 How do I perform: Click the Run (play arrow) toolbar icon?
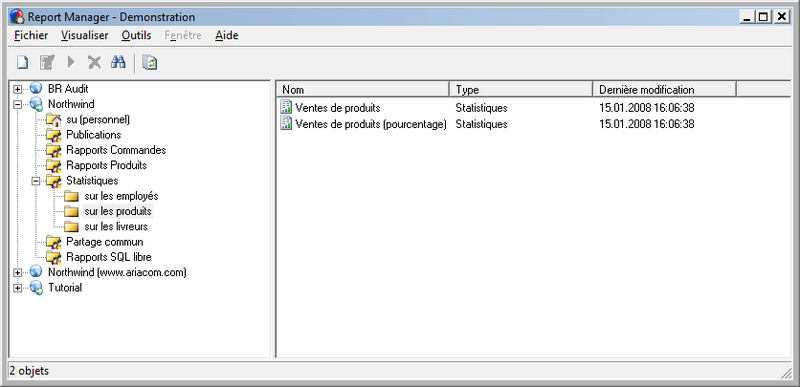71,63
